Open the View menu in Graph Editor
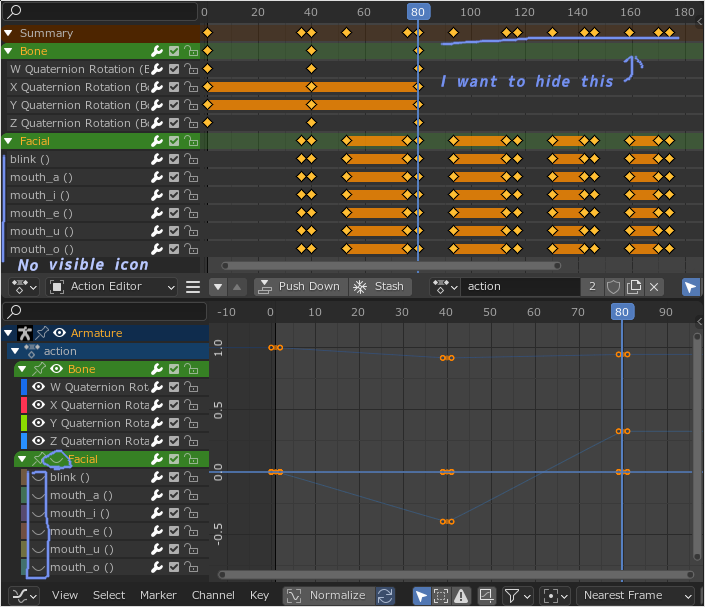This screenshot has height=607, width=705. (65, 595)
